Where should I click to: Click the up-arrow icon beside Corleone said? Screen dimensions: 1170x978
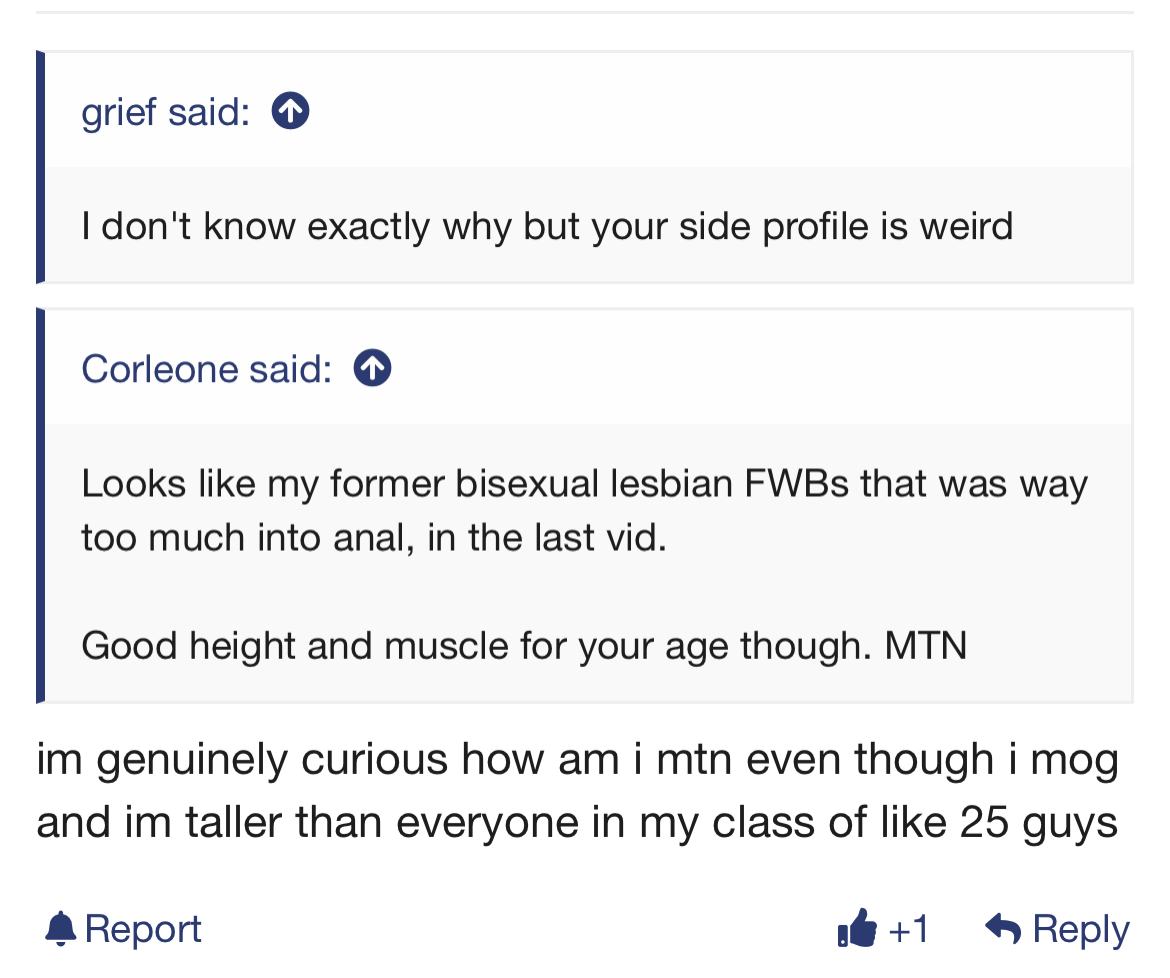point(372,368)
